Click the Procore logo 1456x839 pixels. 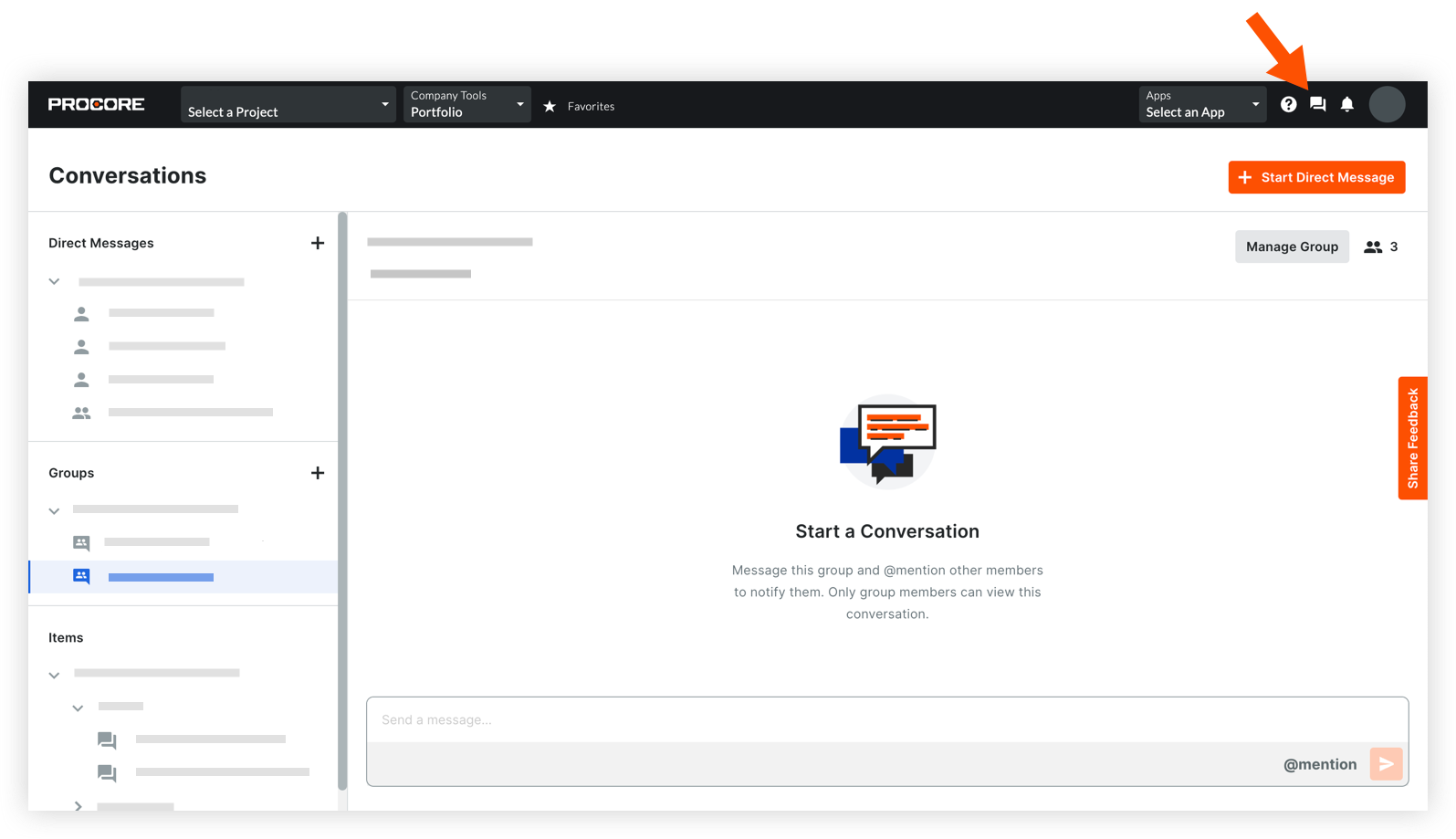96,104
